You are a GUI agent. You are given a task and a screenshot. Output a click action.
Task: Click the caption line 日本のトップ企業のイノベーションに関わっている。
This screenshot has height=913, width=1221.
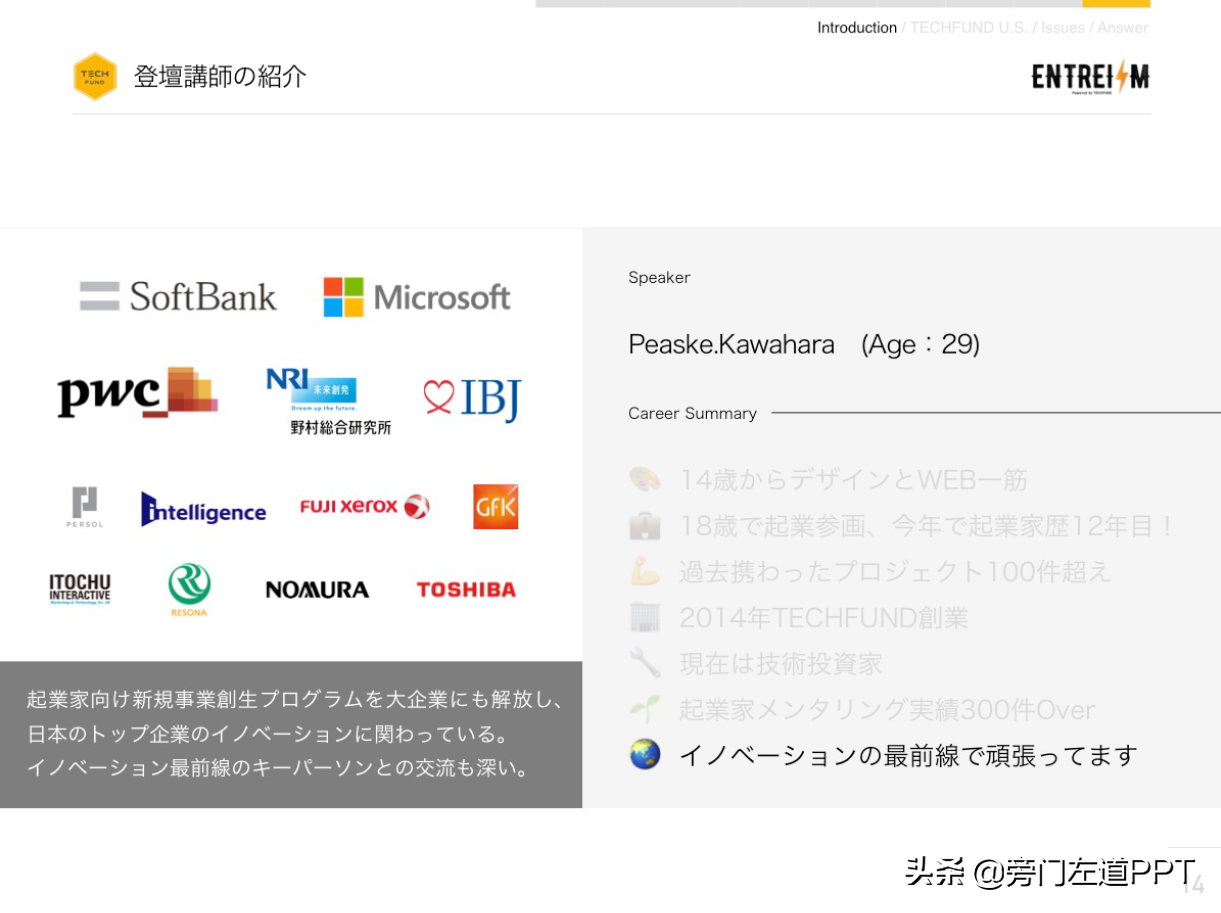tap(268, 734)
